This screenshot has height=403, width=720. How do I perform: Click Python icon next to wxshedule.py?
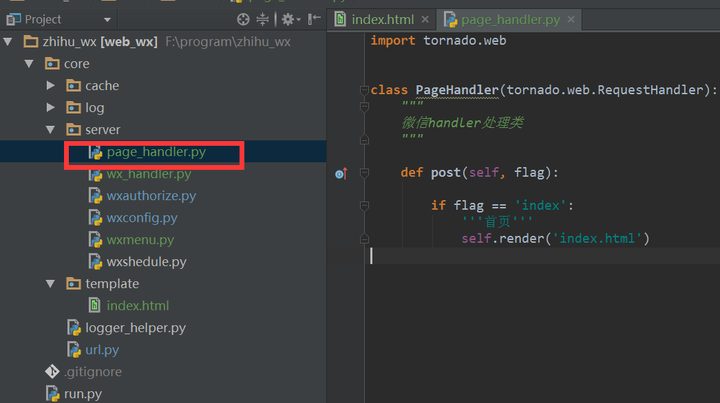(x=95, y=262)
